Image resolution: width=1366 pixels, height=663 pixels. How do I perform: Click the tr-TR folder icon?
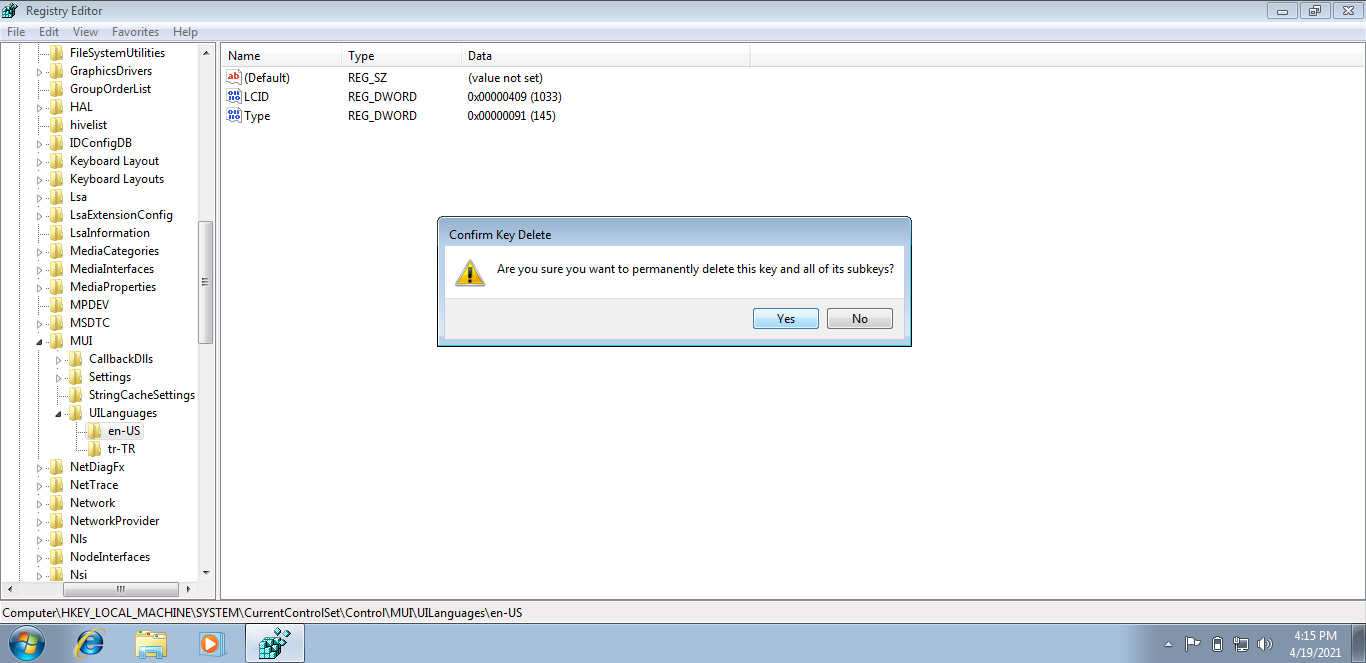pyautogui.click(x=94, y=449)
